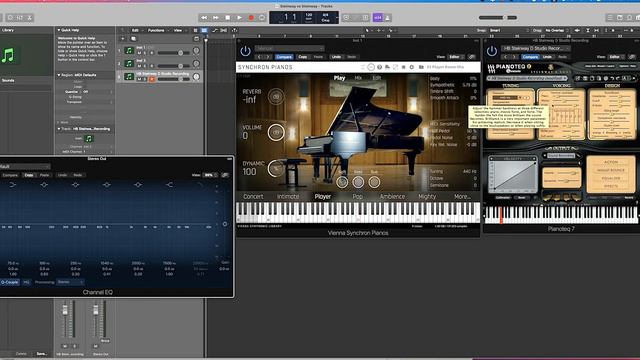
Task: Open the Functions menu in Tracks area
Action: pos(156,30)
